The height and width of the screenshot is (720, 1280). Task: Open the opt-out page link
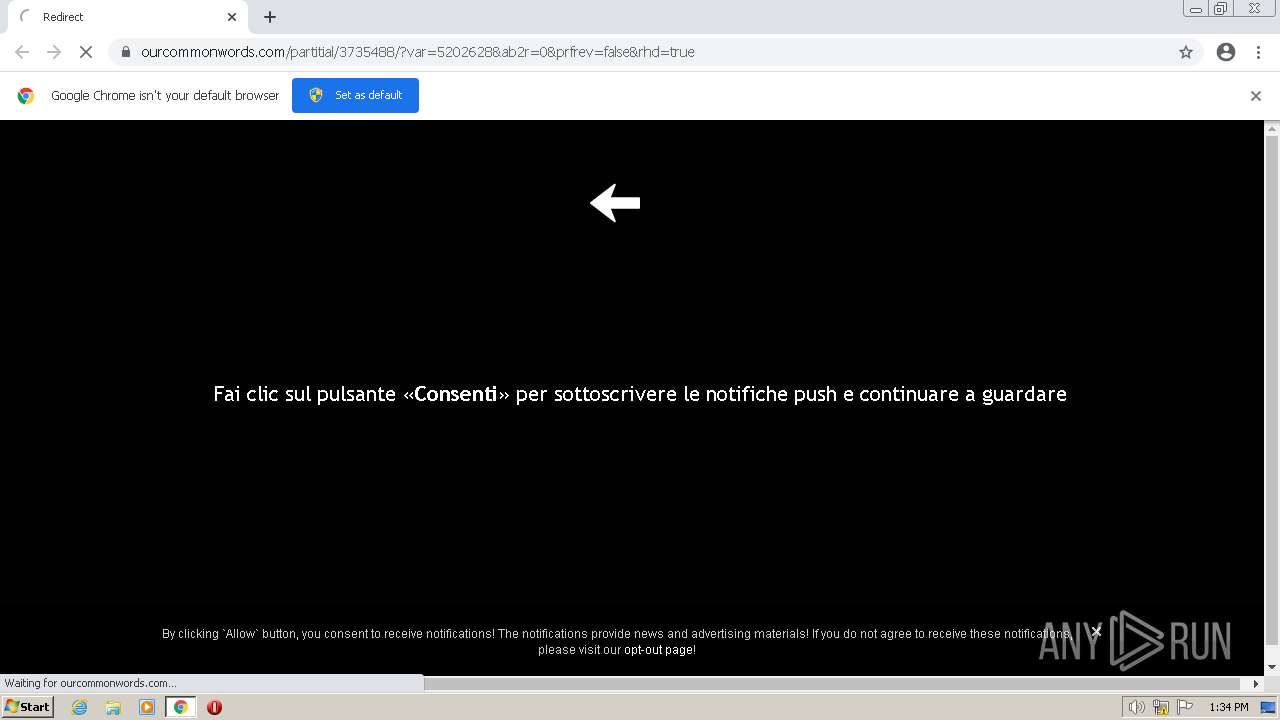pos(658,650)
